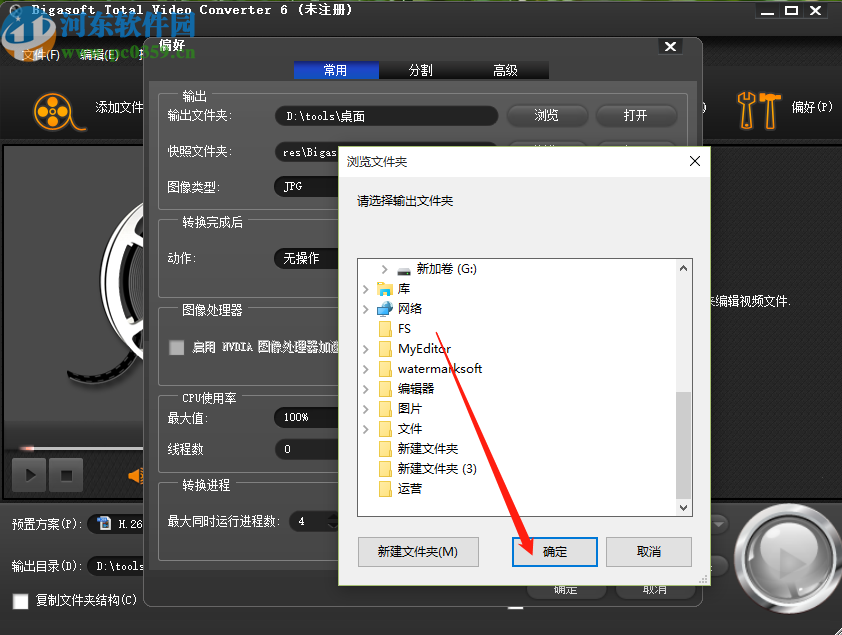This screenshot has width=842, height=635.
Task: Enable the 复制文件夹结构 checkbox
Action: coord(17,601)
